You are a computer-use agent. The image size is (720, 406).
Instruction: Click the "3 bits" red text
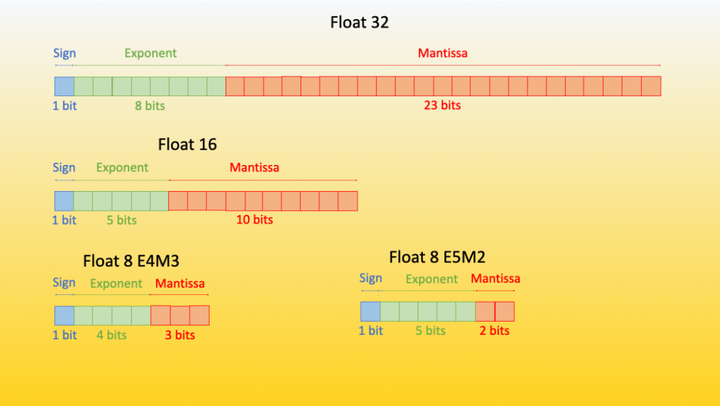(x=180, y=335)
